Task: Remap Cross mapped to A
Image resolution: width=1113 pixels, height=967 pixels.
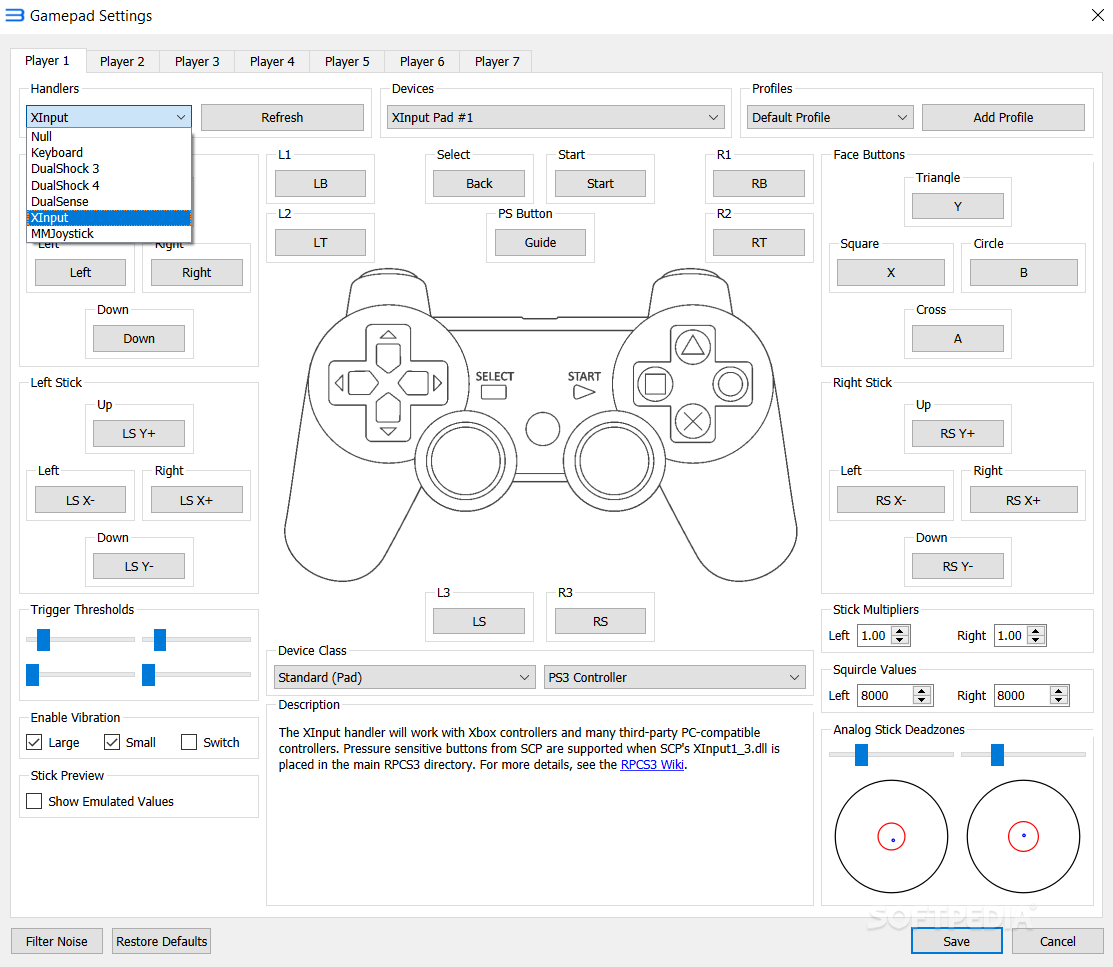Action: (958, 338)
